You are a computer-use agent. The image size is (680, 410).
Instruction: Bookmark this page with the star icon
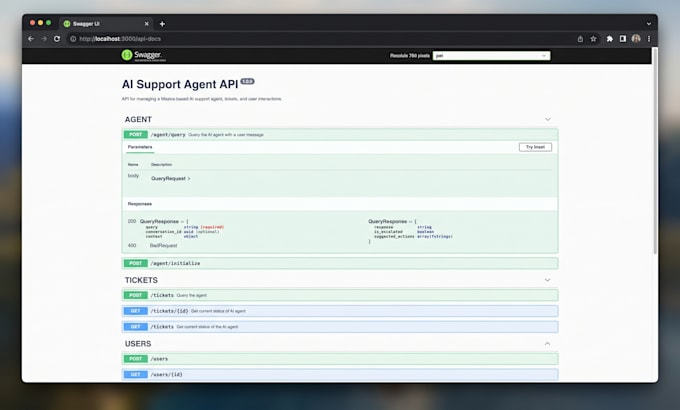pos(593,39)
